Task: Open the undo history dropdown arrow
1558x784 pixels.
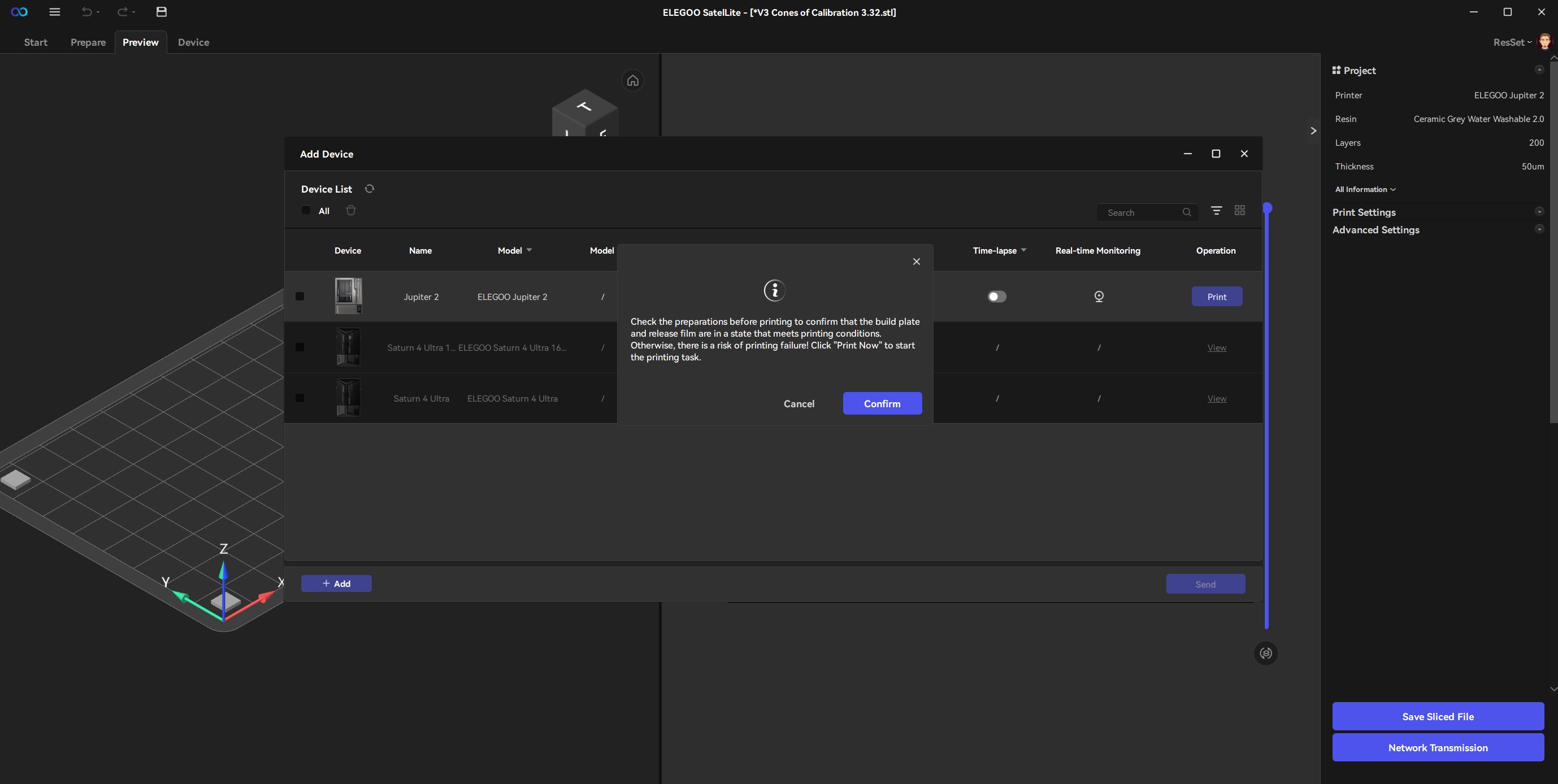Action: click(98, 12)
